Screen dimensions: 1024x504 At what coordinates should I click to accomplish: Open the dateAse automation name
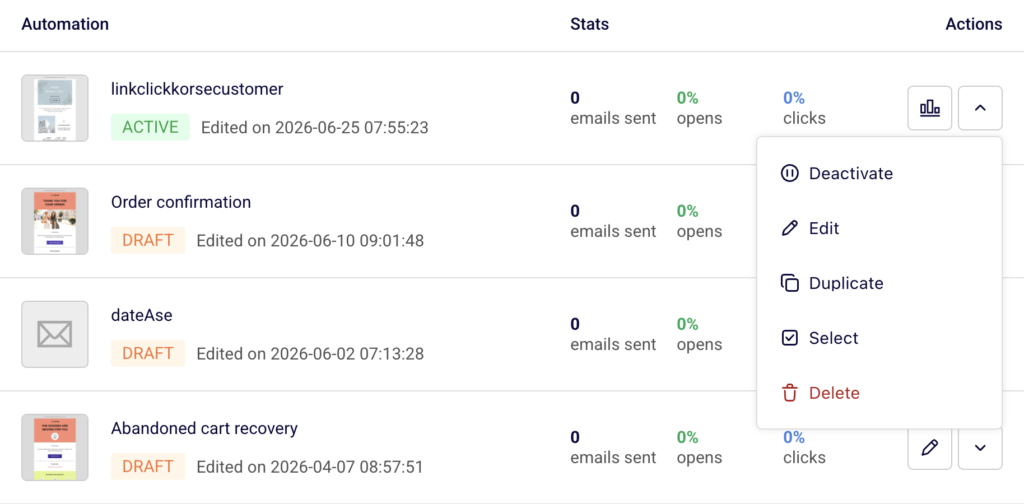pyautogui.click(x=142, y=315)
